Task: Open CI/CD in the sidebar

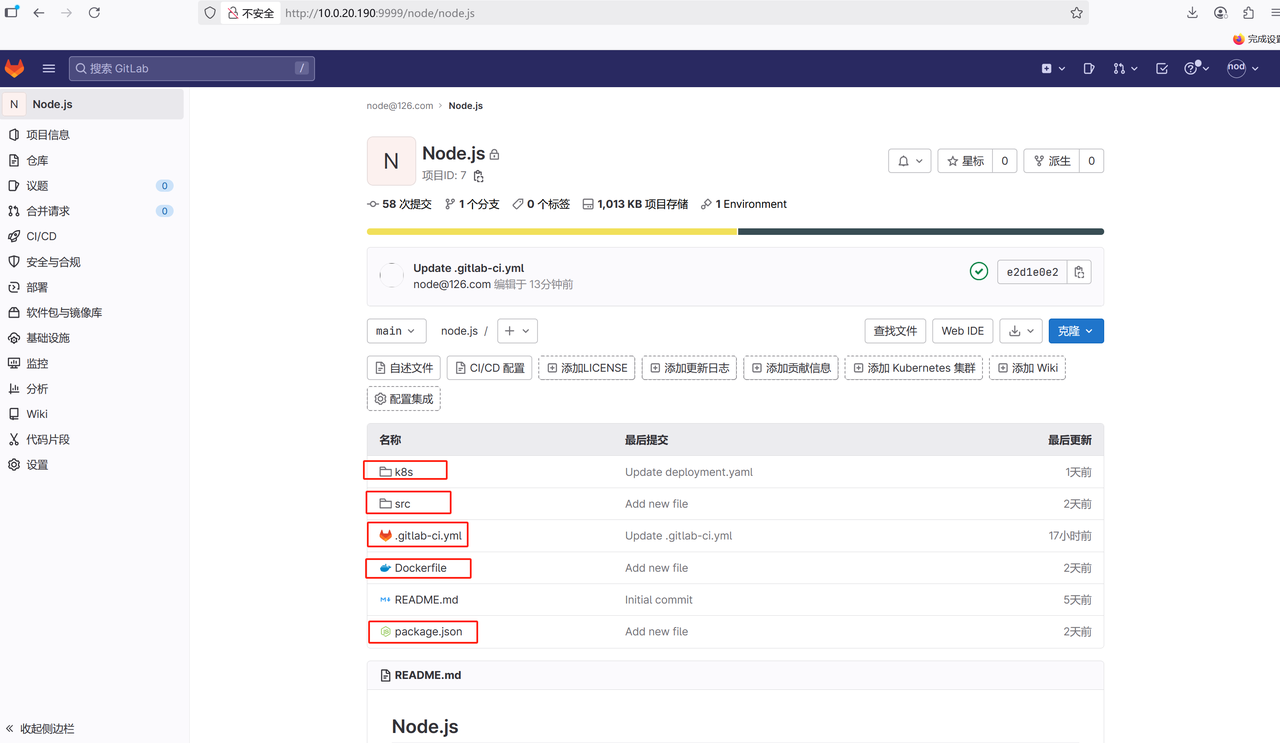Action: 41,236
